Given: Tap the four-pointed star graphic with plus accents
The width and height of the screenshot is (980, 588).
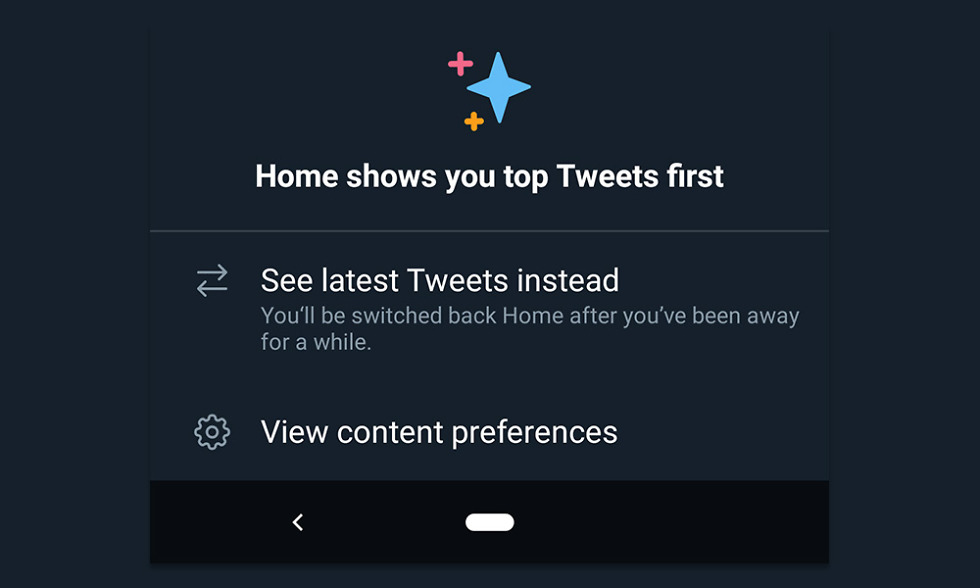Looking at the screenshot, I should (490, 88).
